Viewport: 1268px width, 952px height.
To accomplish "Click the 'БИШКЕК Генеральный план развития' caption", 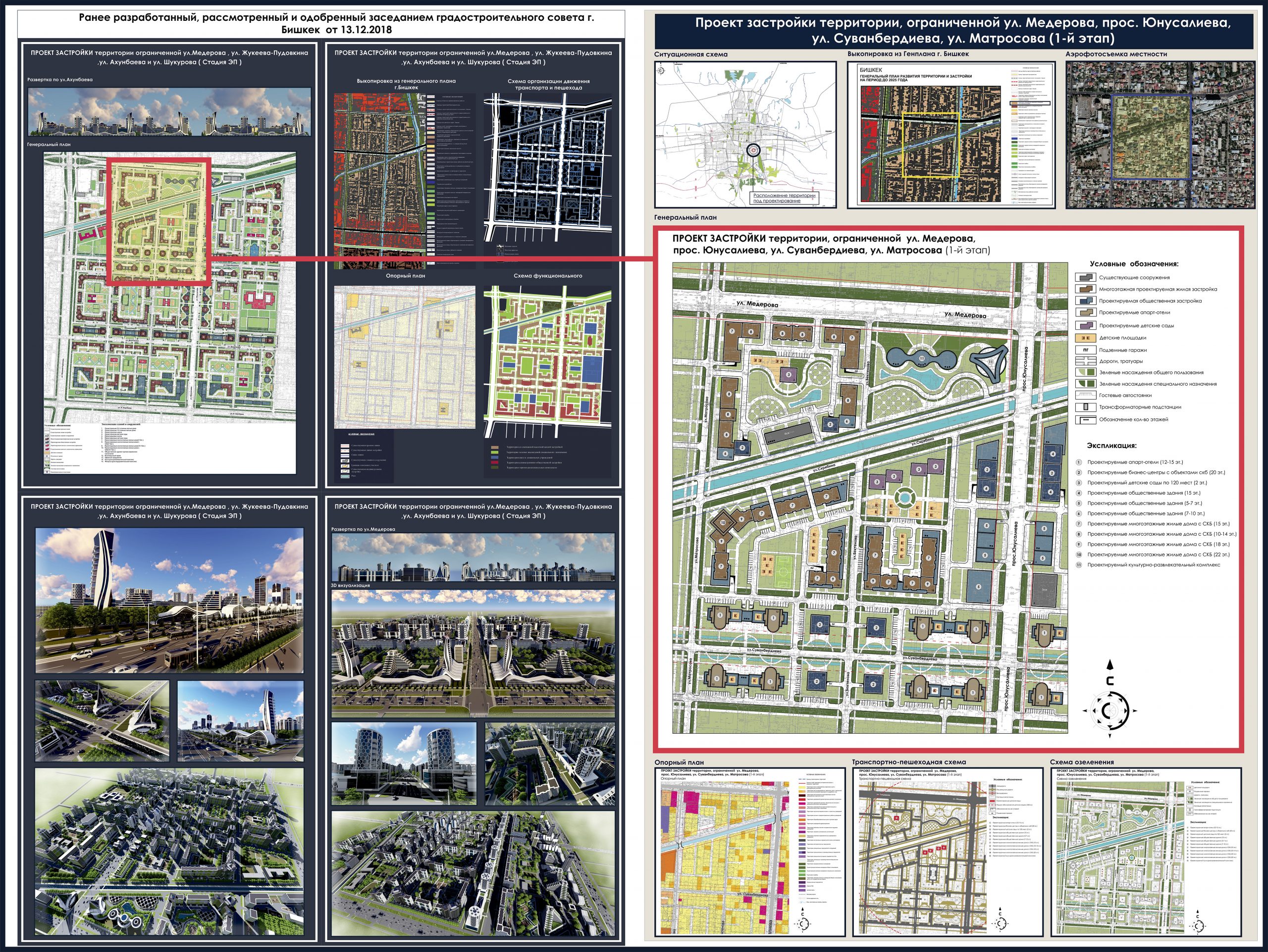I will (915, 74).
